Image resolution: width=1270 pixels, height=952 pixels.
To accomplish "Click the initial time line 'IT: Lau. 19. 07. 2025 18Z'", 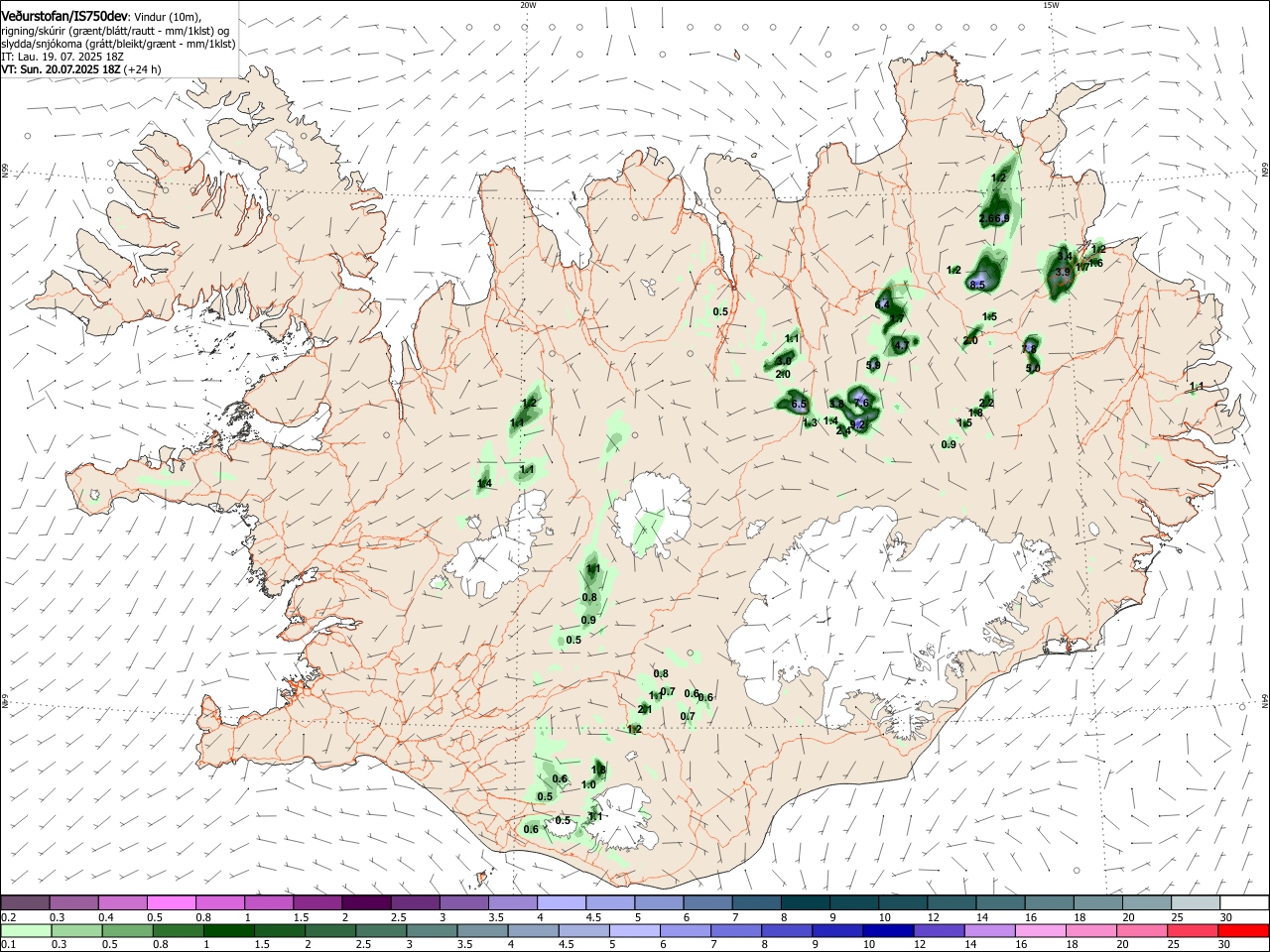I will point(63,57).
